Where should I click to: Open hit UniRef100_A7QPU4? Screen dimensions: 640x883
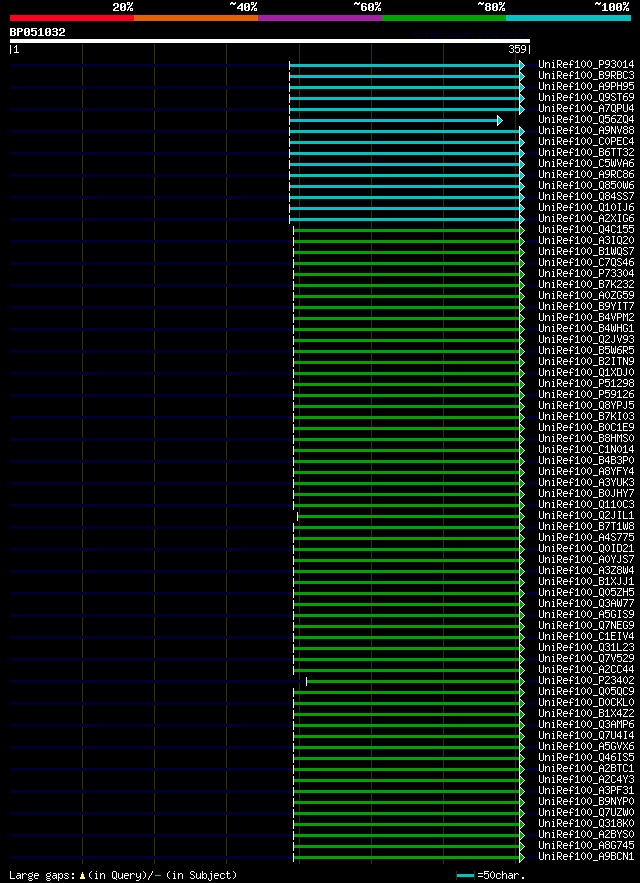pos(586,109)
